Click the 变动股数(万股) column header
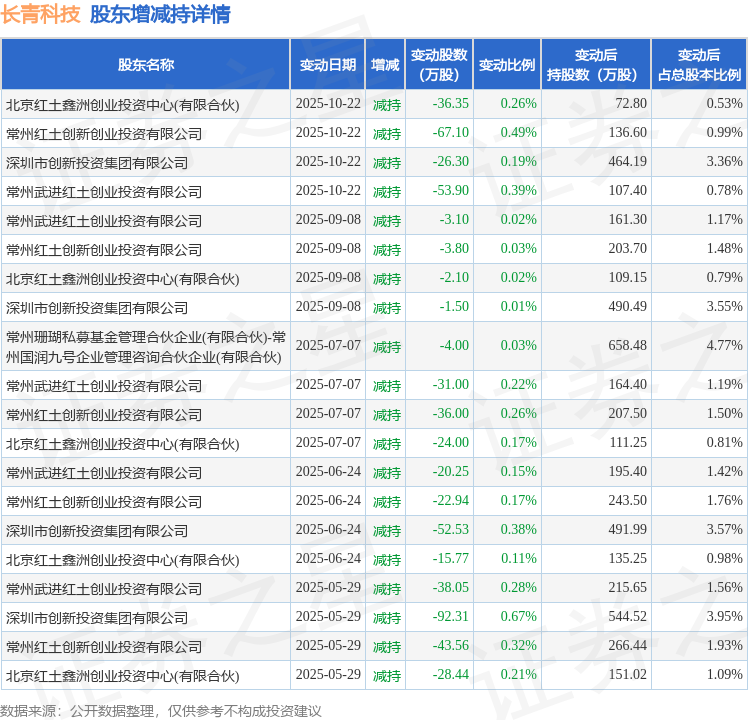This screenshot has width=748, height=720. [x=438, y=65]
